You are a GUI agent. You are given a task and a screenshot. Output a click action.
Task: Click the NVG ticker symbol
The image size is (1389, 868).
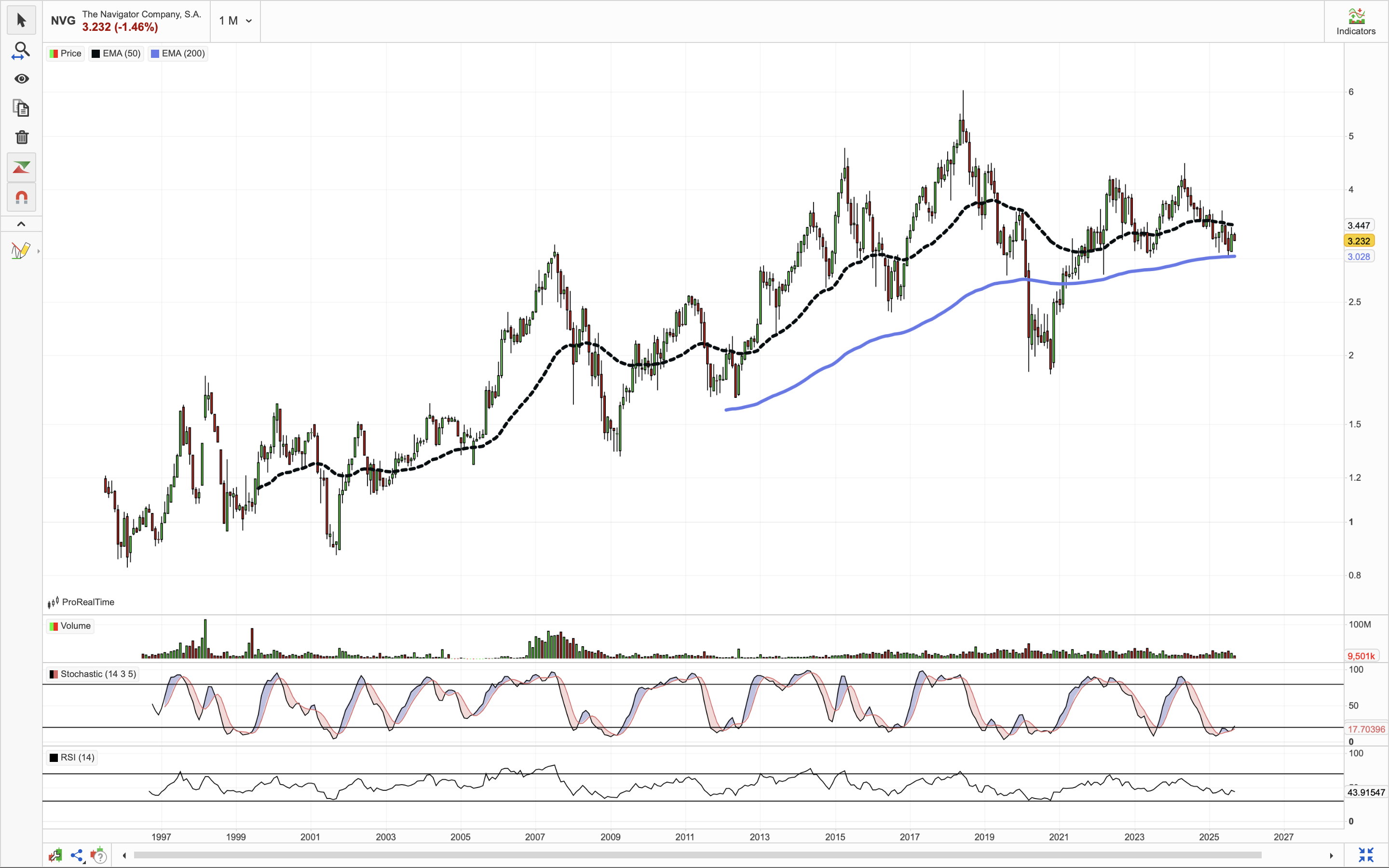[63, 21]
